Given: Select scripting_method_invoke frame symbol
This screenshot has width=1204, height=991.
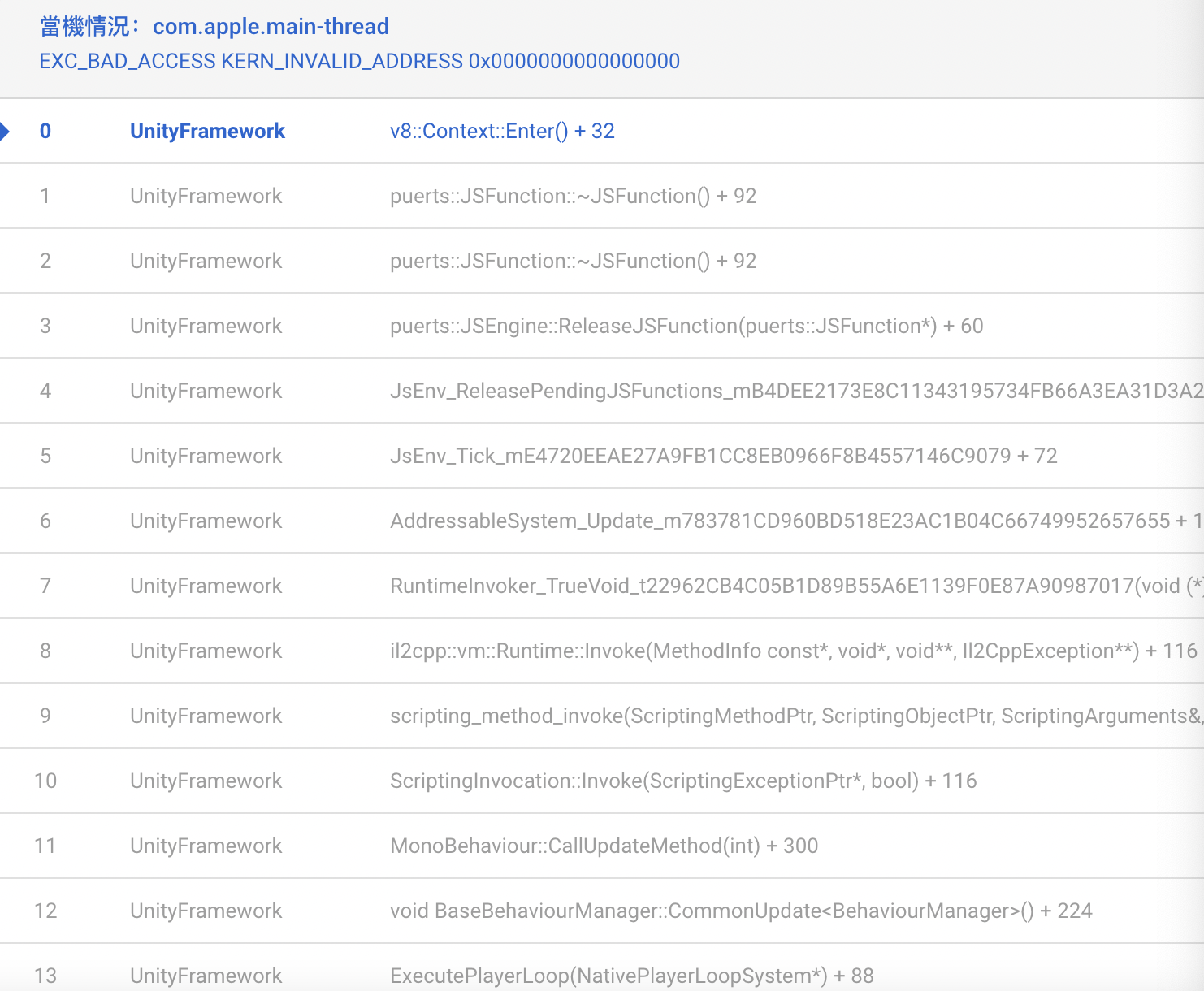Looking at the screenshot, I should [796, 716].
